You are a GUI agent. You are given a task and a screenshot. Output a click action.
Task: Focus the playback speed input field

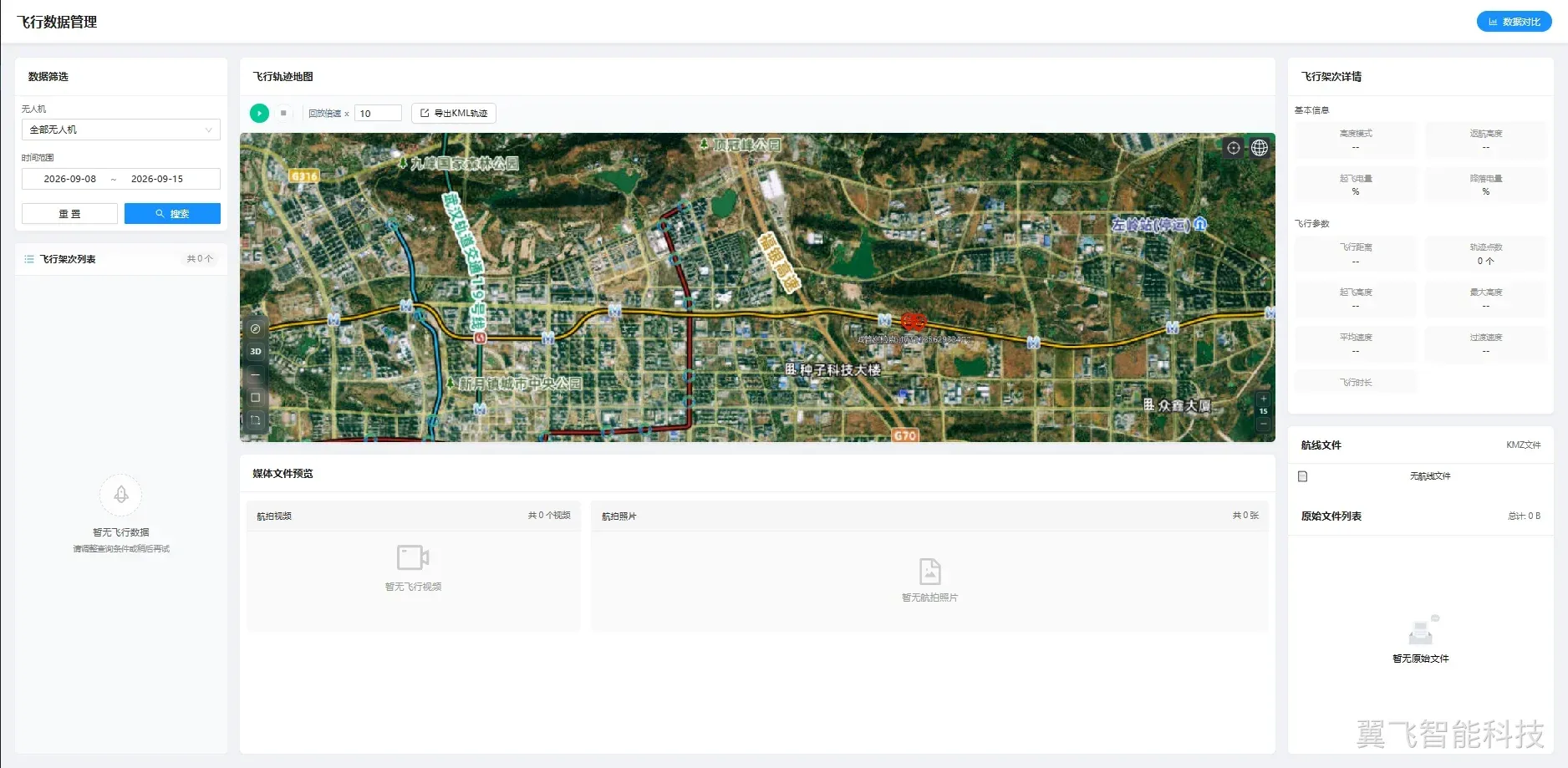pos(378,113)
